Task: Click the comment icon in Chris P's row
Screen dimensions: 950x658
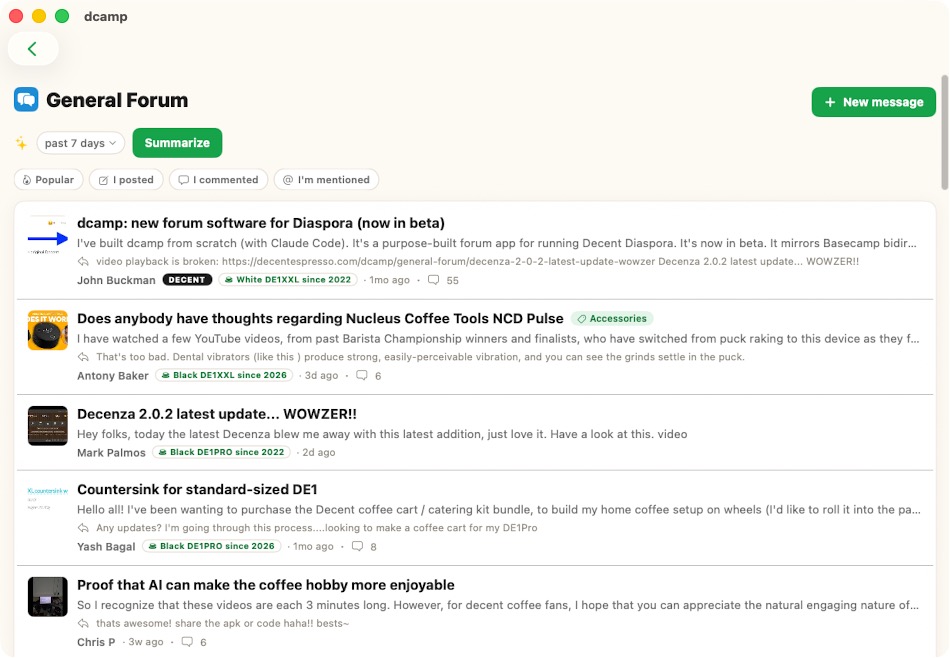Action: pos(187,642)
